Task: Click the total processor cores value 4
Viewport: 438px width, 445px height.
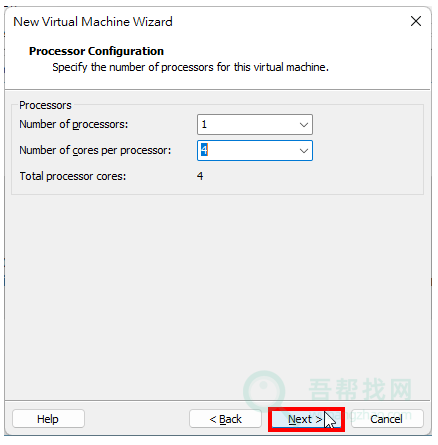Action: coord(200,176)
